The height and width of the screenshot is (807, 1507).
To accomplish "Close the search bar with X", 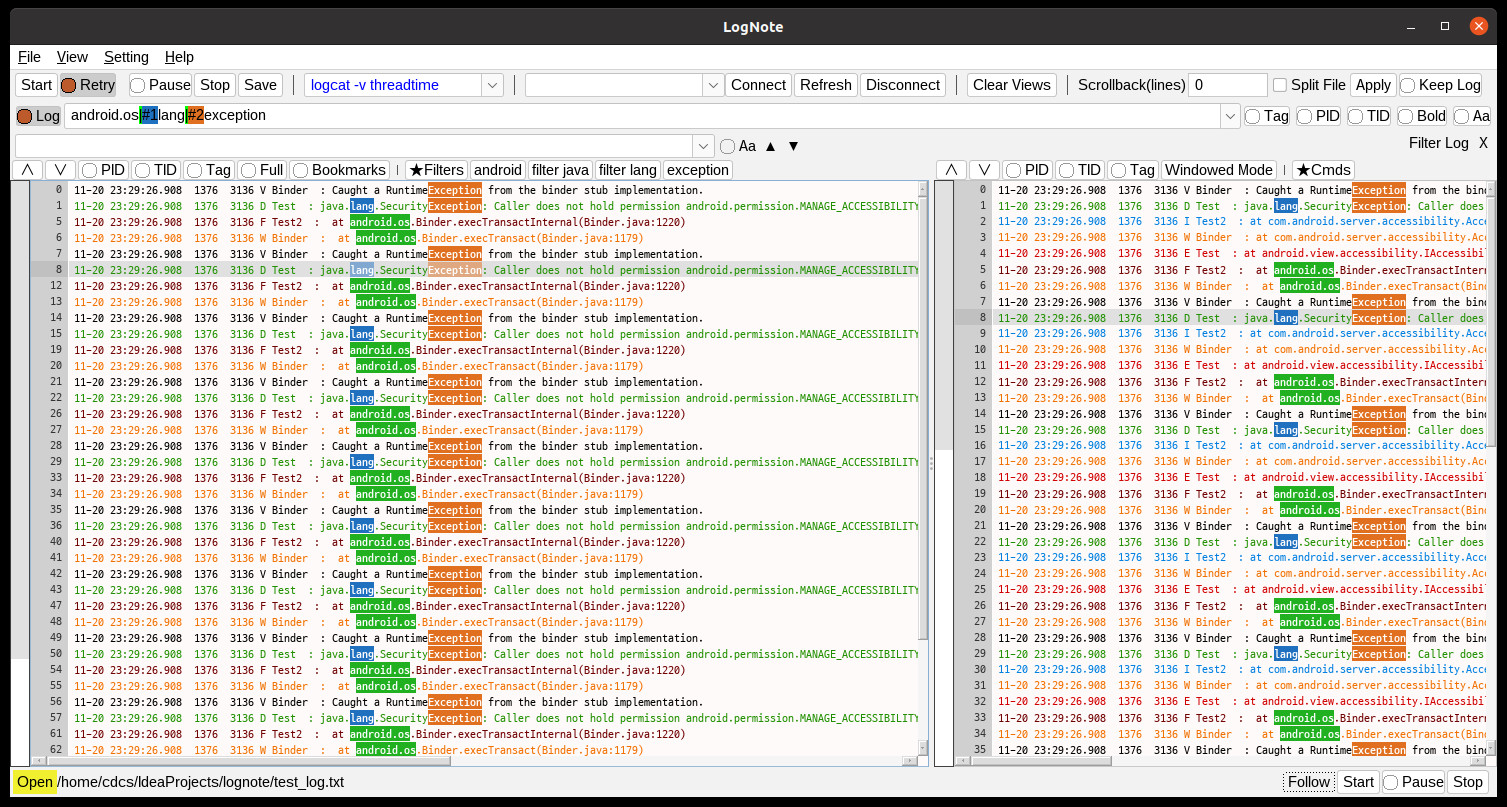I will (1483, 143).
